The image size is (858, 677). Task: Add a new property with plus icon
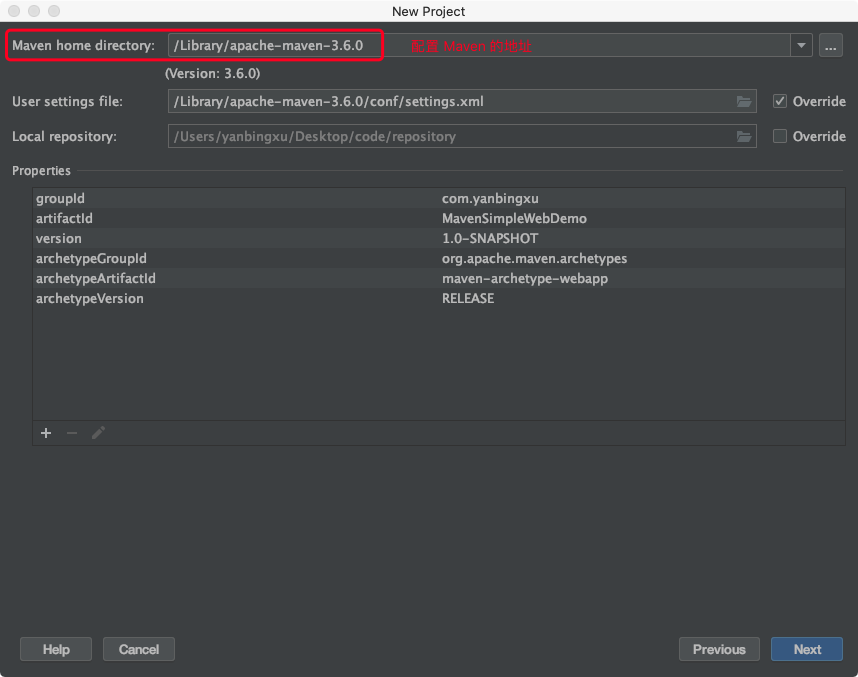pos(46,433)
